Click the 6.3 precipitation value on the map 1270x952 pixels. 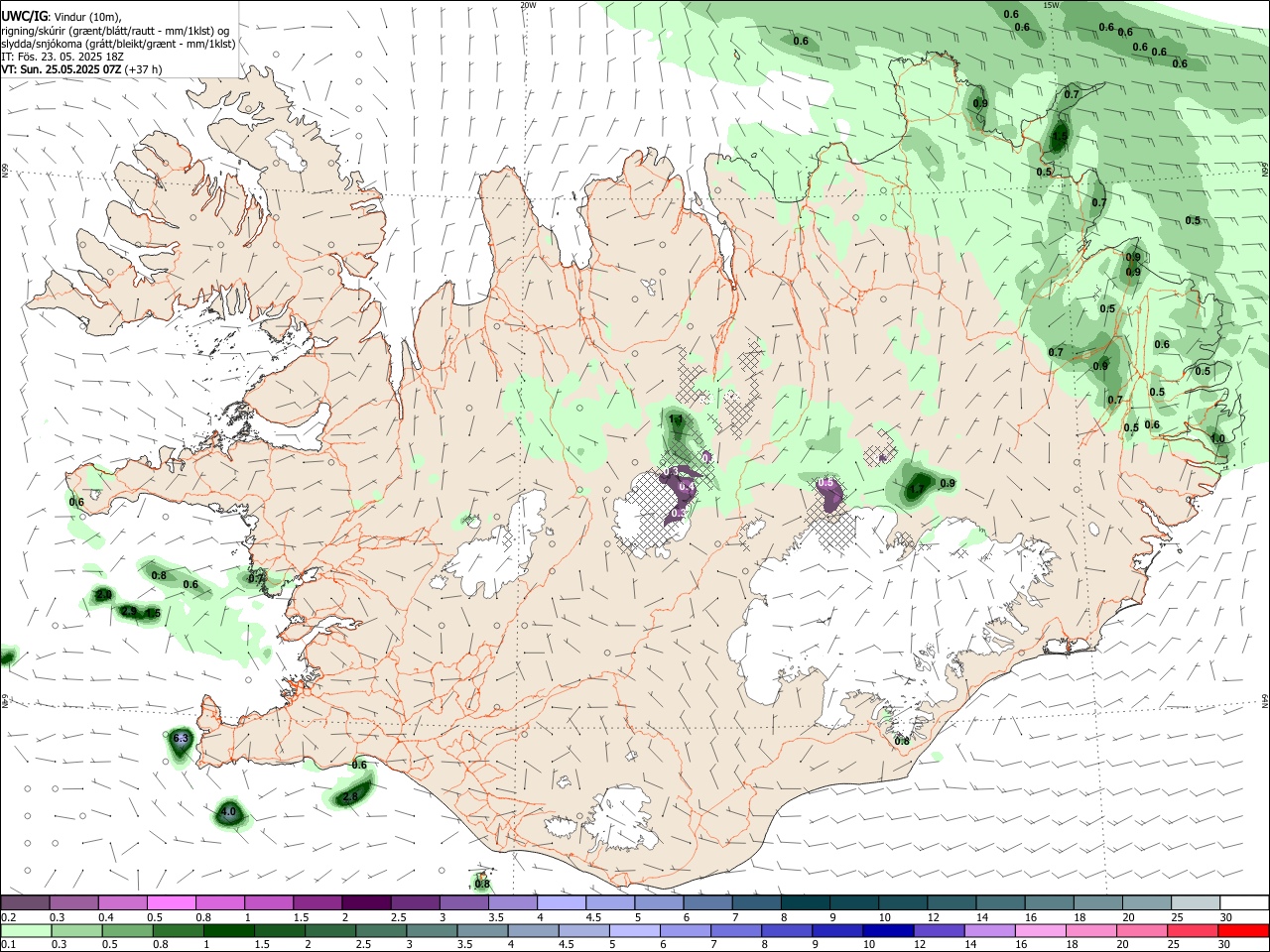click(180, 739)
